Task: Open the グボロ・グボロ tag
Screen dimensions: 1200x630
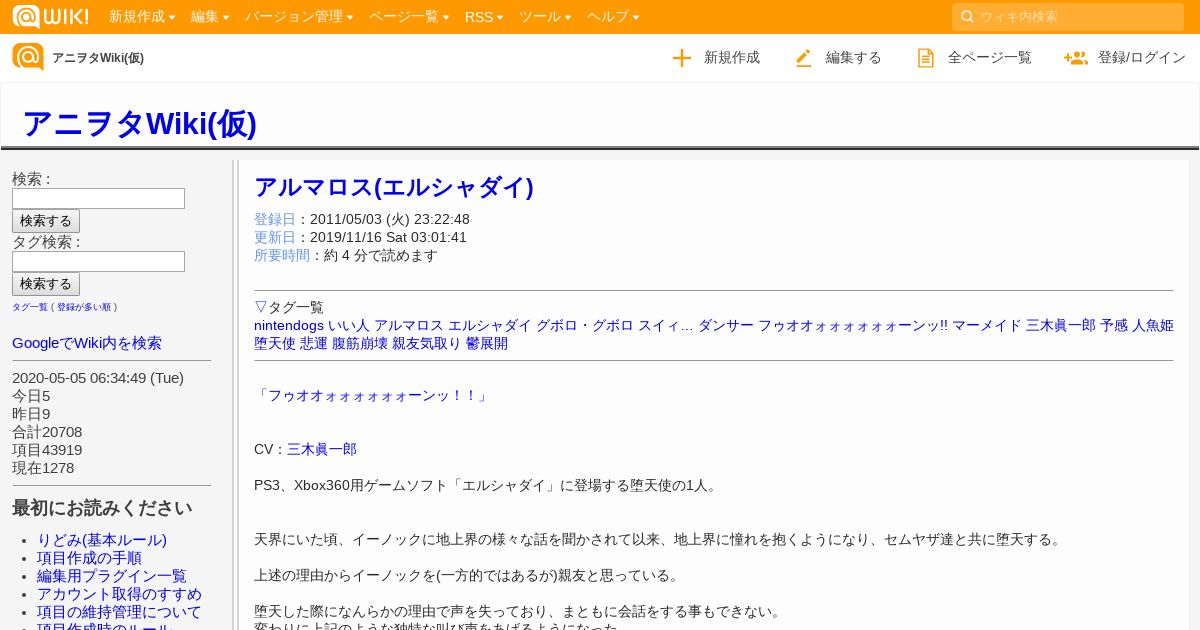Action: tap(585, 325)
